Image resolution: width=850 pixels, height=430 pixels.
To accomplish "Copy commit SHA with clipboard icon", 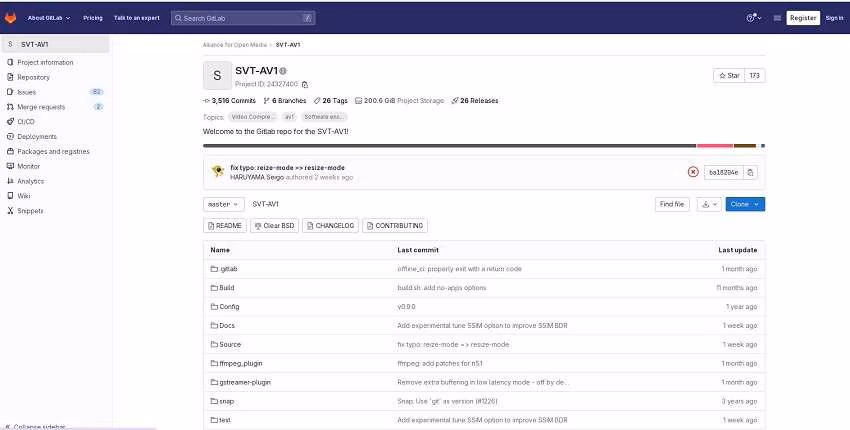I will tap(750, 172).
